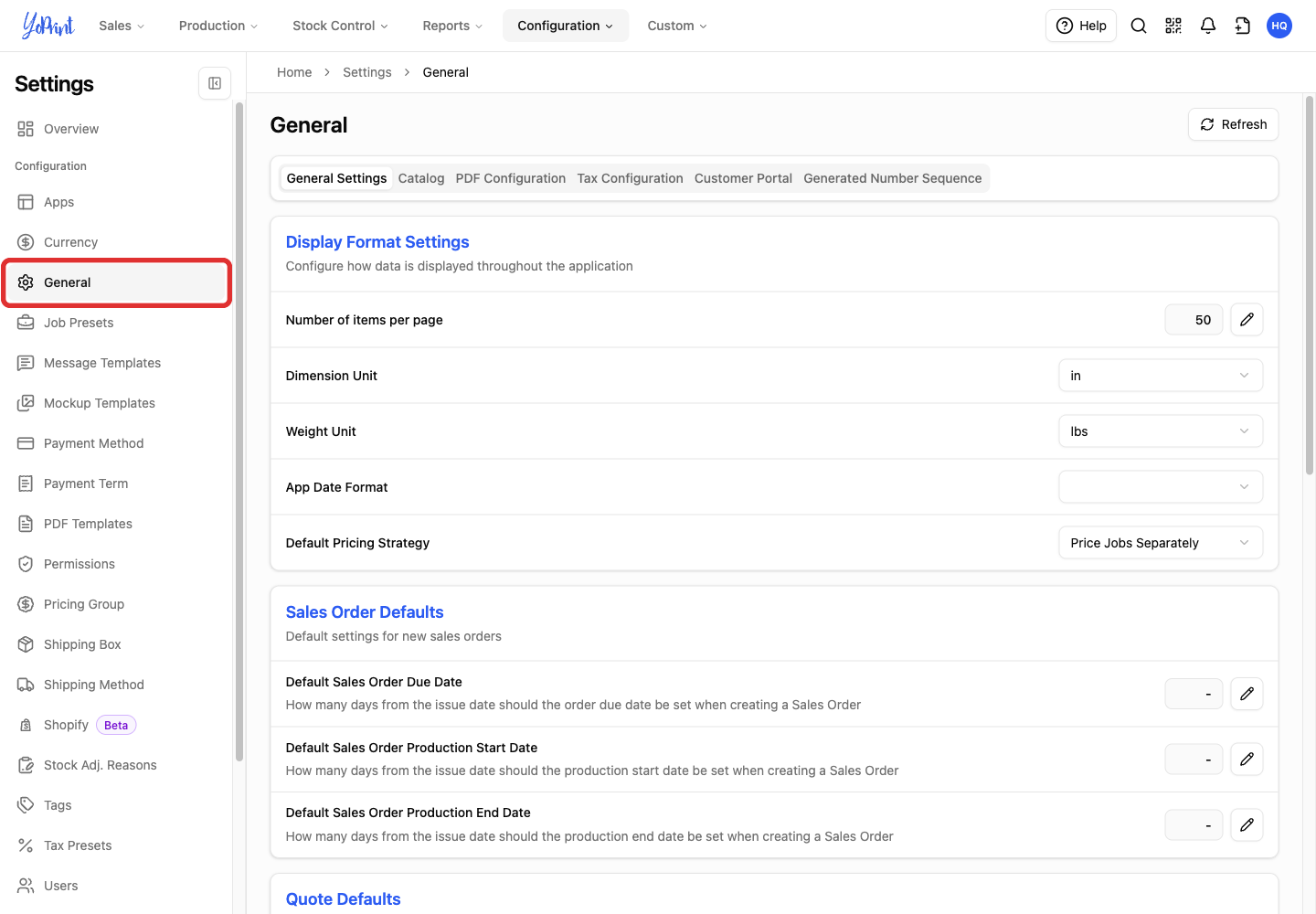Screen dimensions: 1316x914
Task: Click the Help button
Action: (1081, 26)
